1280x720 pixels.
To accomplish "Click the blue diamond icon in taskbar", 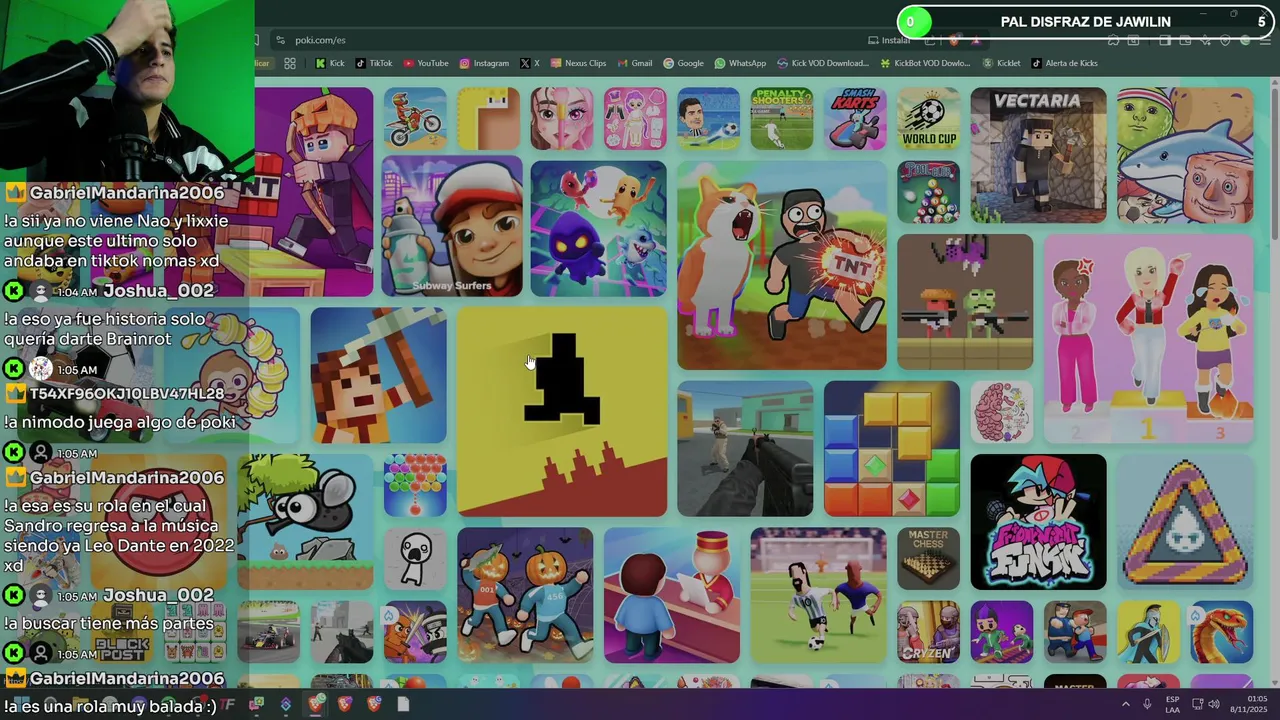I will pyautogui.click(x=286, y=704).
